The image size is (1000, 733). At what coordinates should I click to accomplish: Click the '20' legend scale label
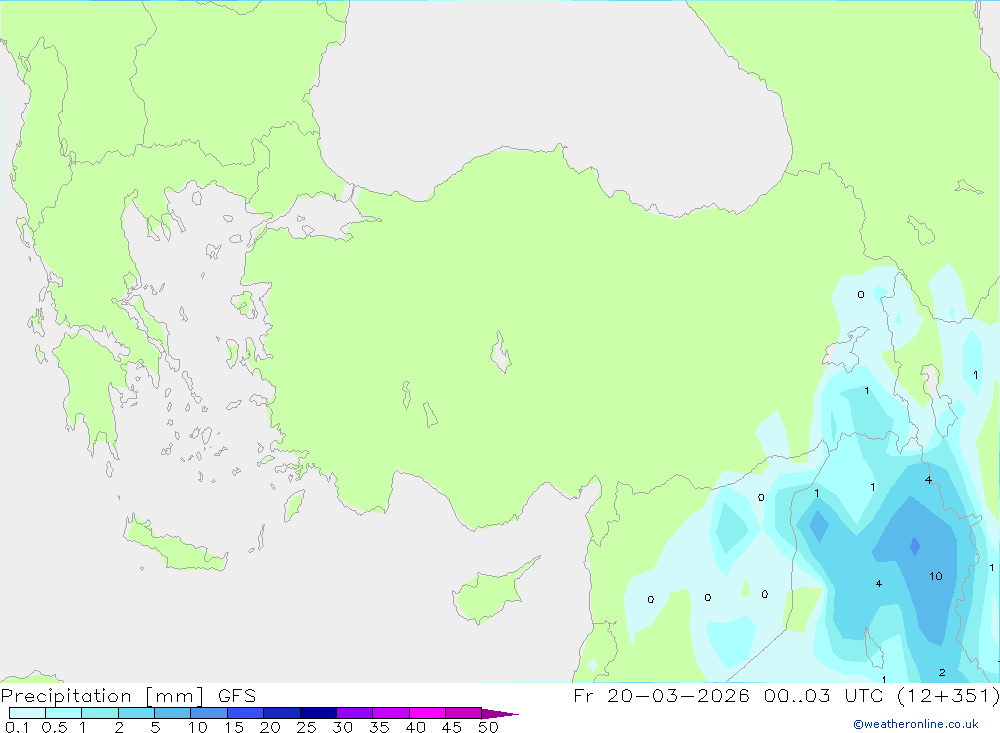270,727
